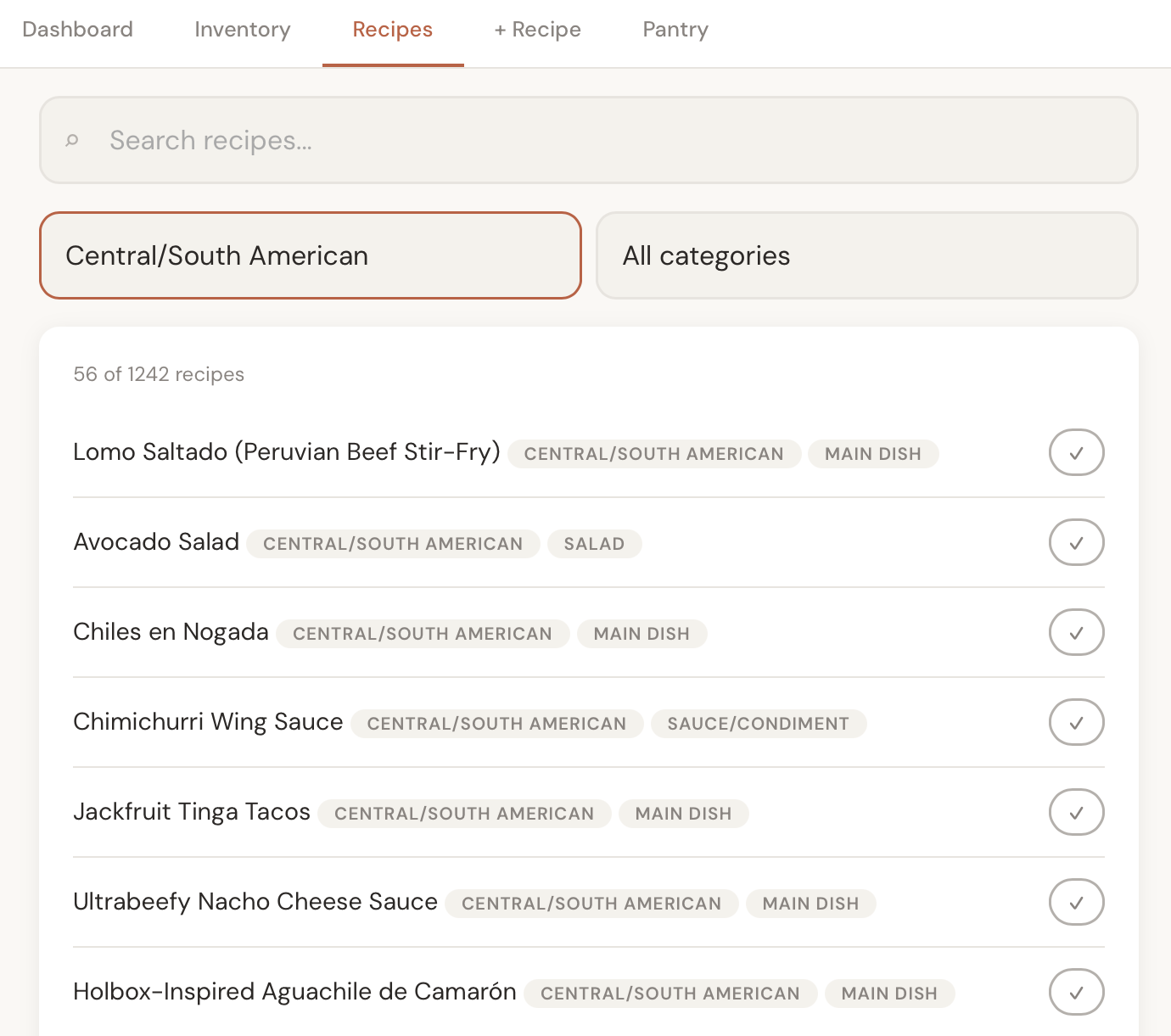This screenshot has width=1171, height=1036.
Task: Open the All categories dropdown
Action: (x=867, y=255)
